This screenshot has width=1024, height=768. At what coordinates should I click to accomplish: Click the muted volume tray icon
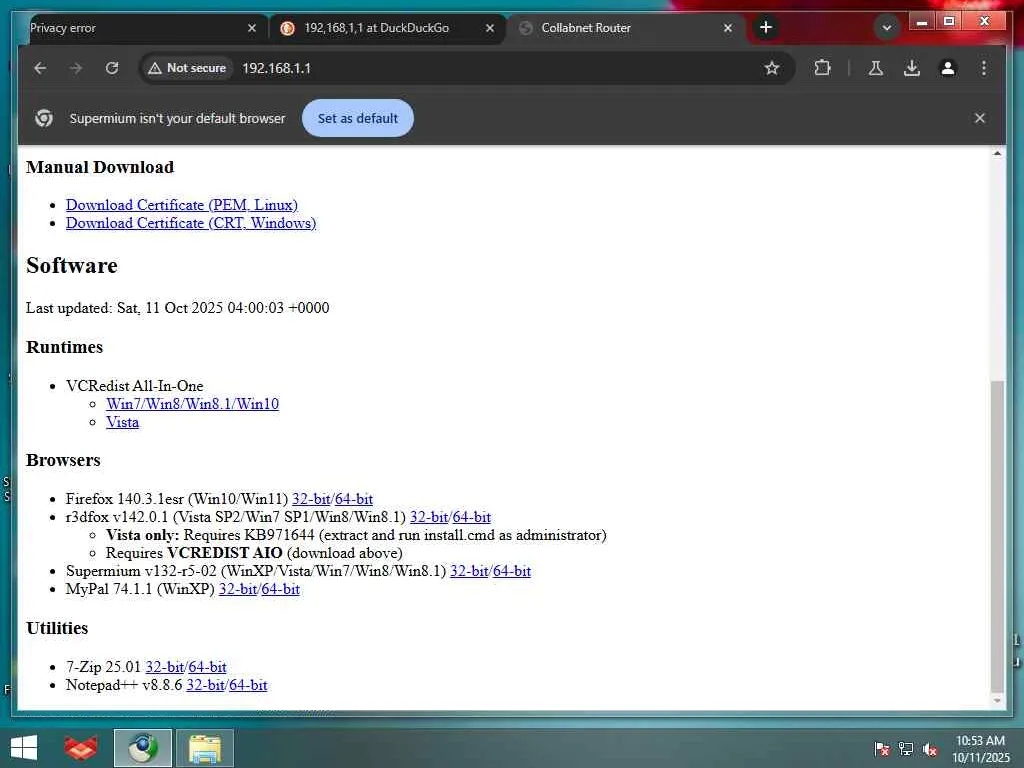pyautogui.click(x=930, y=749)
